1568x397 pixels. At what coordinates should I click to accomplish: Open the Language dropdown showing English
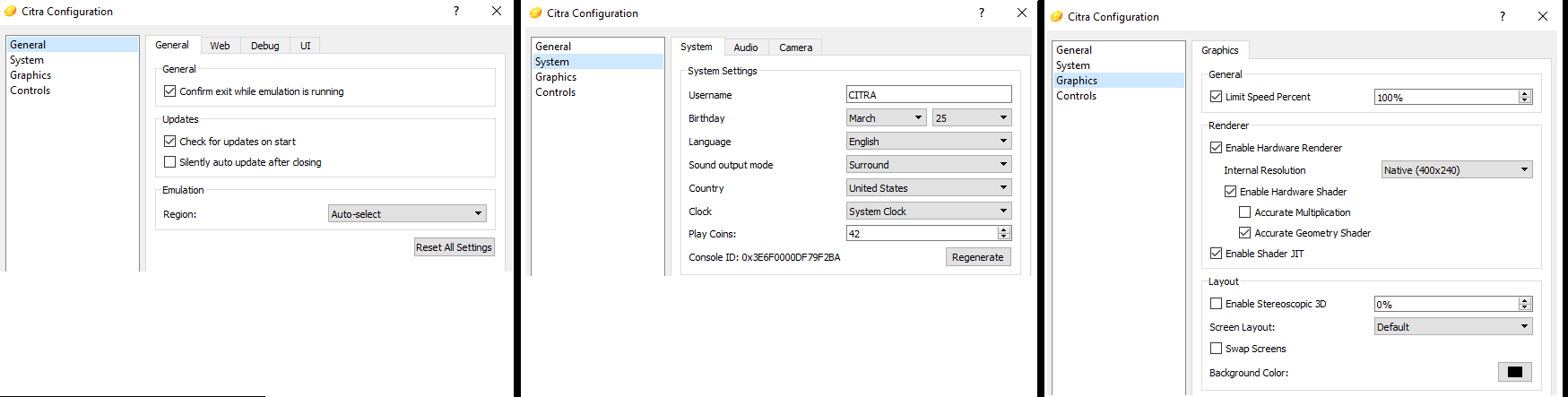click(930, 142)
